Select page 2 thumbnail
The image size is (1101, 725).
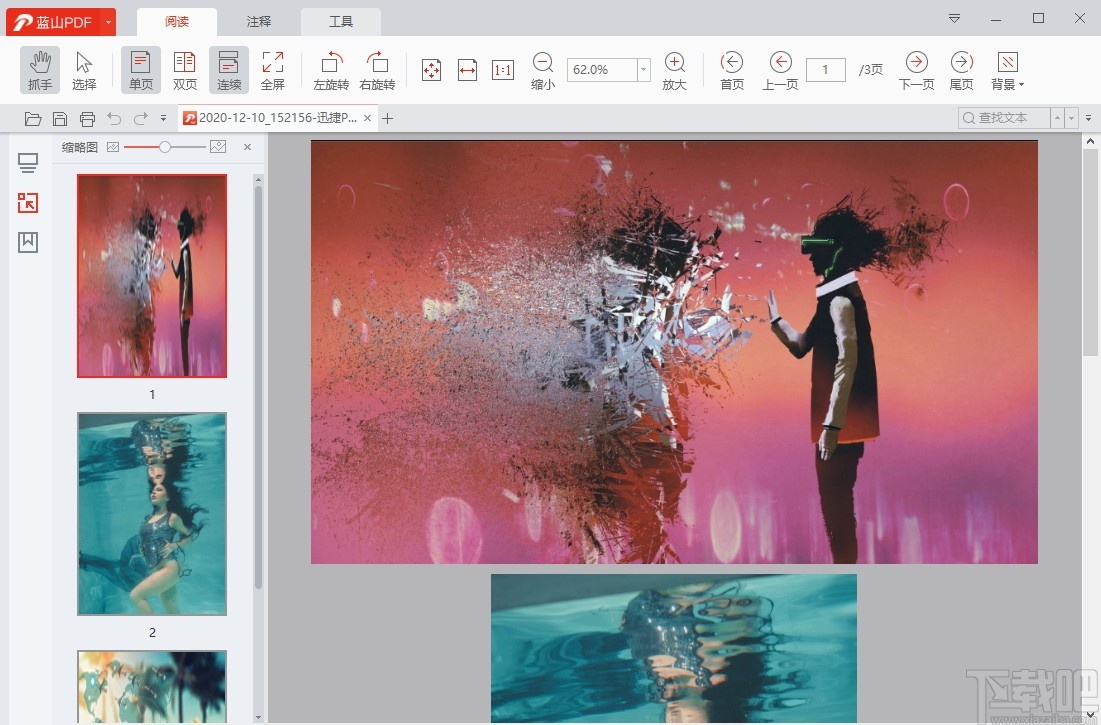coord(152,513)
